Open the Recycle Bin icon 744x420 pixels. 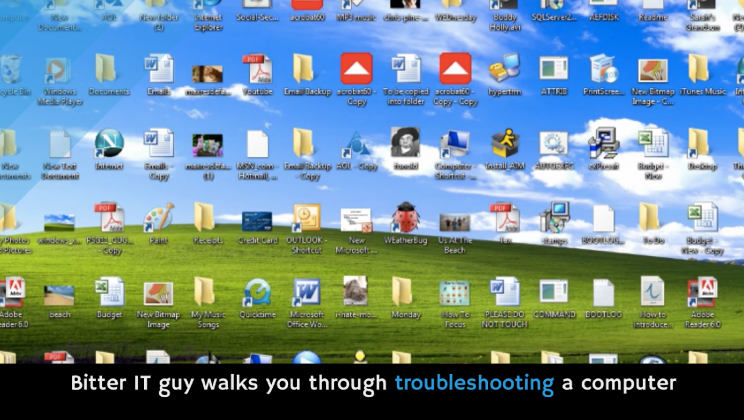coord(10,70)
